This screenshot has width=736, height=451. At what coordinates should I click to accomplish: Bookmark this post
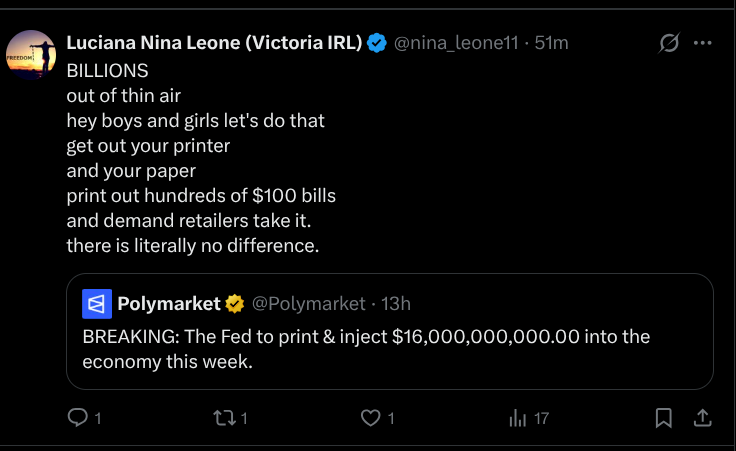(663, 418)
